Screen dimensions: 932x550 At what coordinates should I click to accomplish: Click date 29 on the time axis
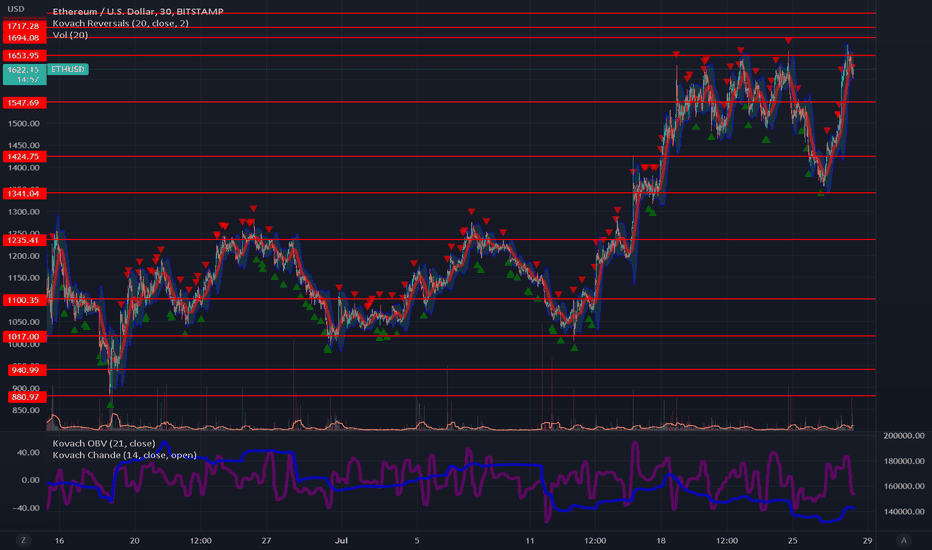(867, 540)
